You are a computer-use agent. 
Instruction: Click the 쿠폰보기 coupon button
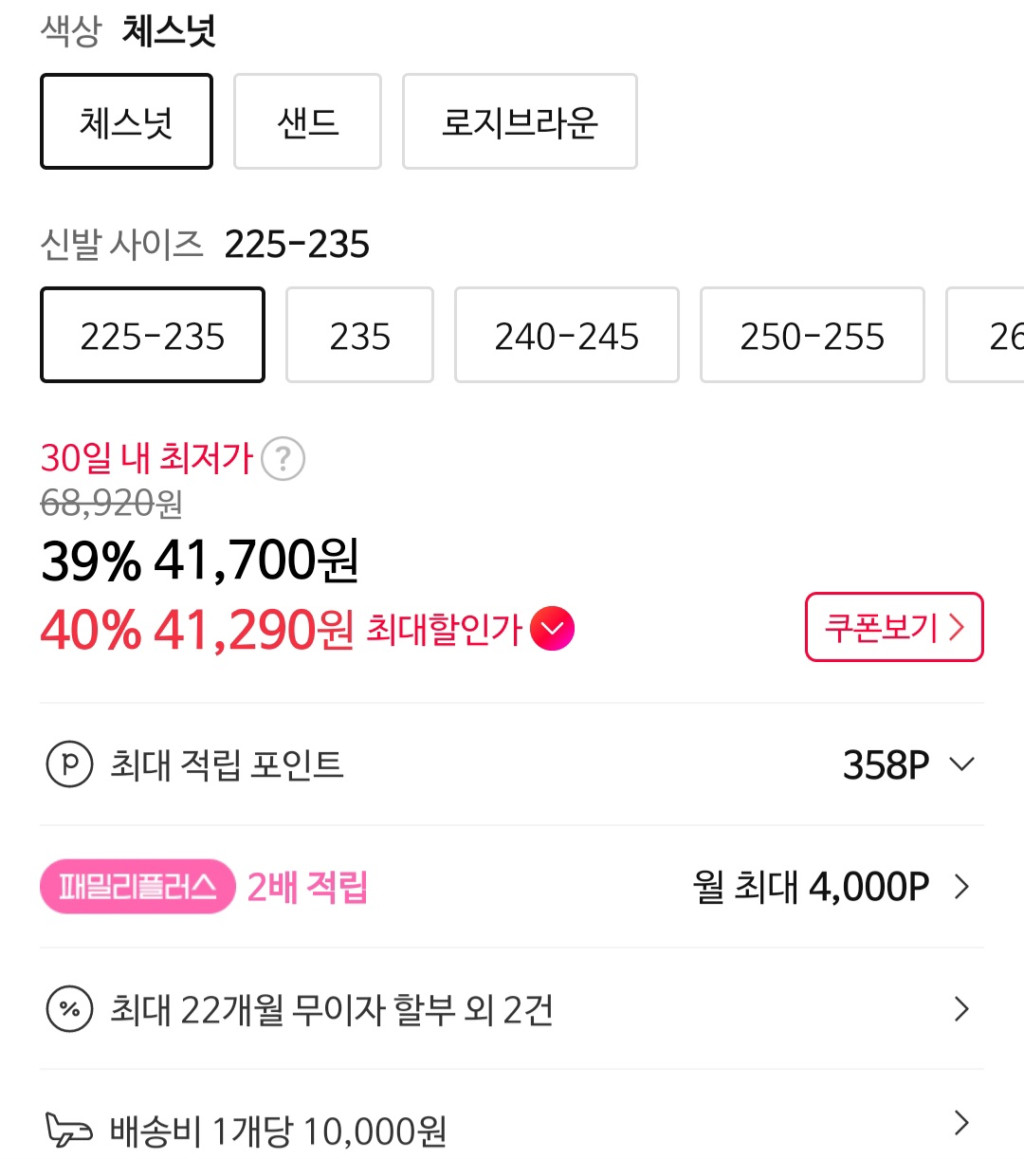[894, 627]
